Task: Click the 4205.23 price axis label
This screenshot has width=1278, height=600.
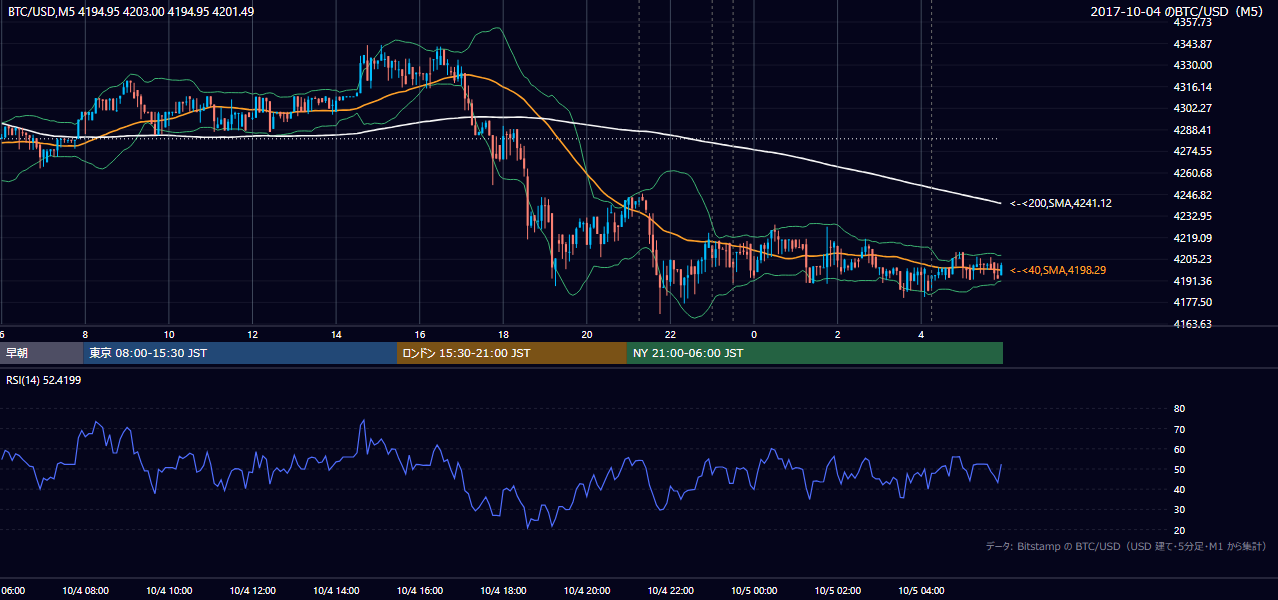Action: [1193, 259]
